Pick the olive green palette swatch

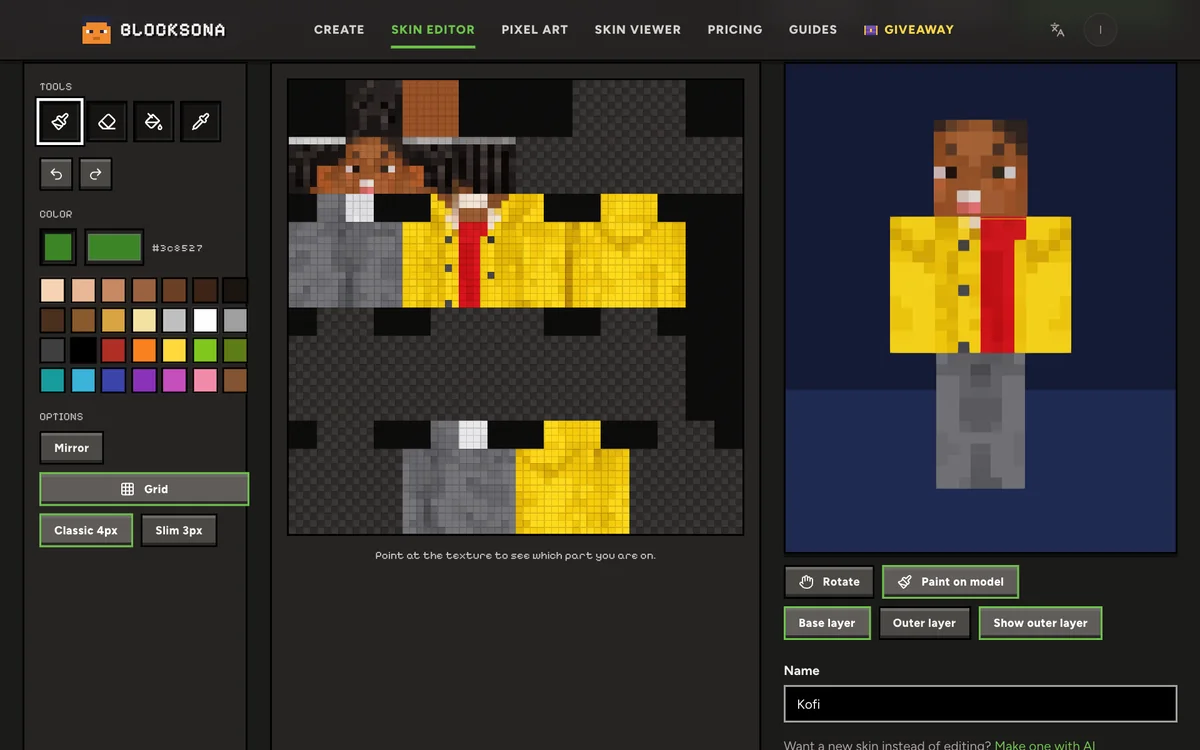tap(235, 350)
